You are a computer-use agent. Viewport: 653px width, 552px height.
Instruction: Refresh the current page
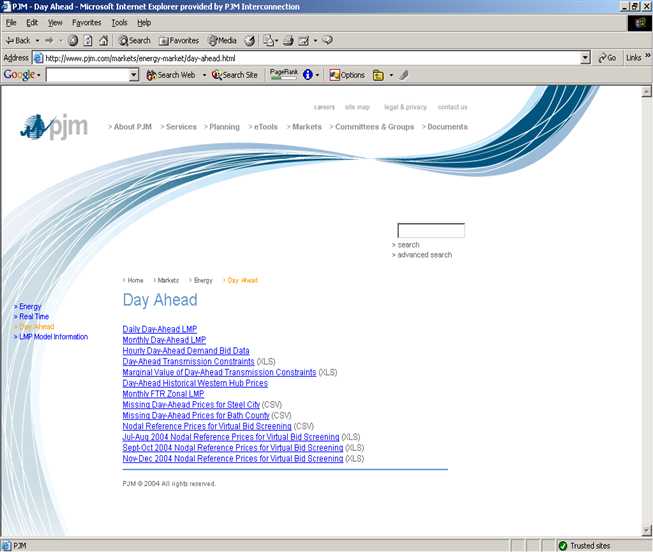[x=88, y=40]
